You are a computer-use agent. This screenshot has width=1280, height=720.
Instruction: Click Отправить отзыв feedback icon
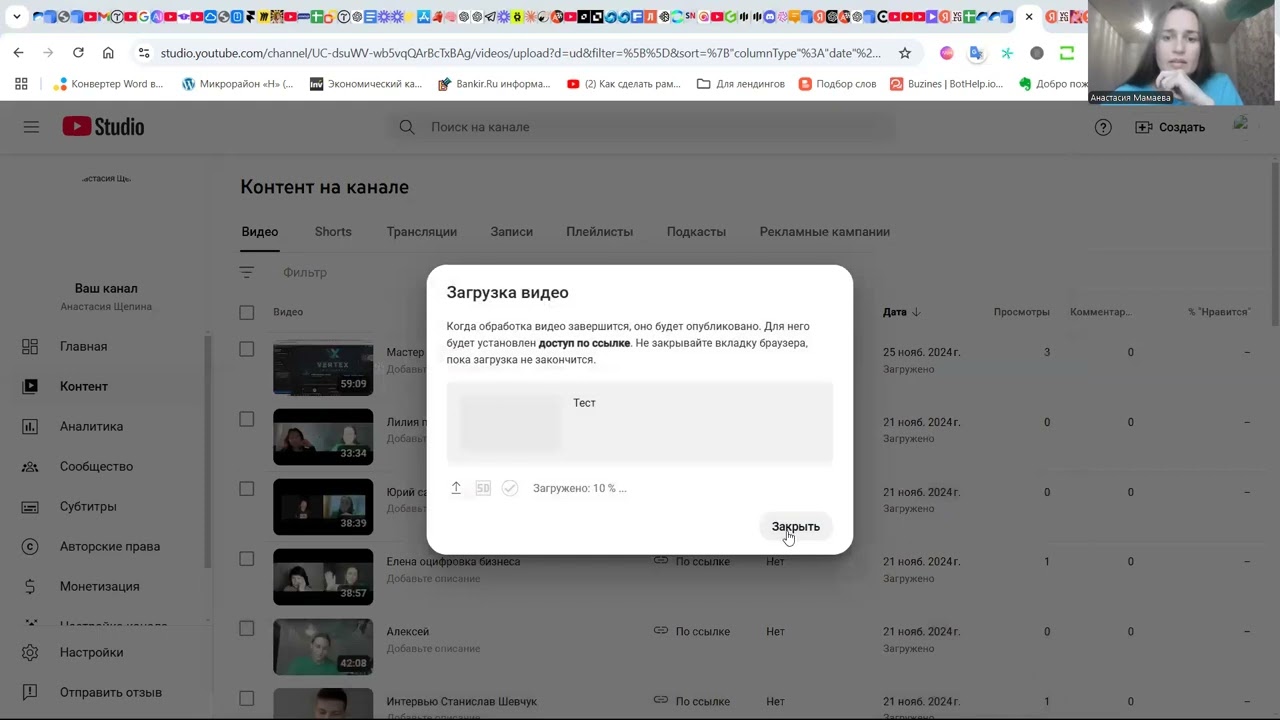click(x=30, y=692)
